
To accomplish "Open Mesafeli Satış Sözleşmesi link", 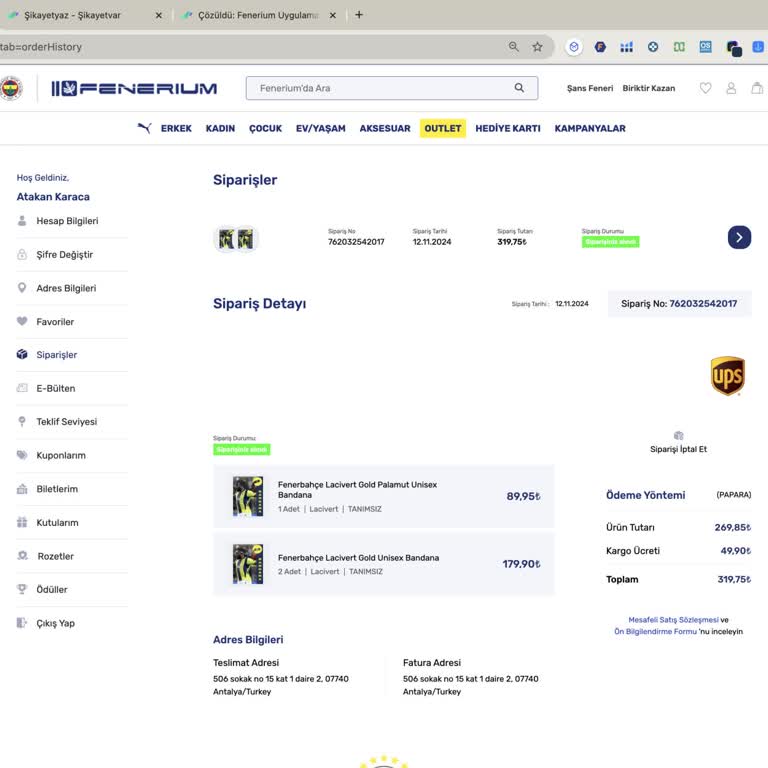I will (x=673, y=620).
